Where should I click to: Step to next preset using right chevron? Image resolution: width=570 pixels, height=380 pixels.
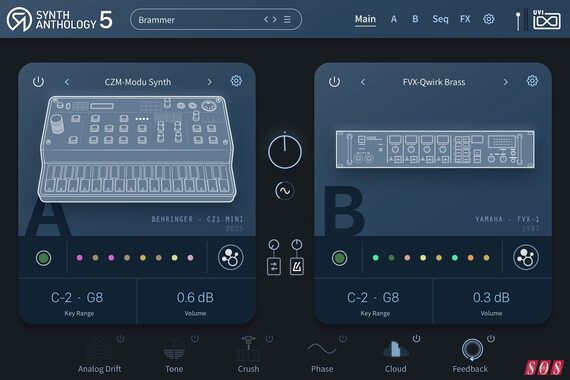(x=274, y=20)
